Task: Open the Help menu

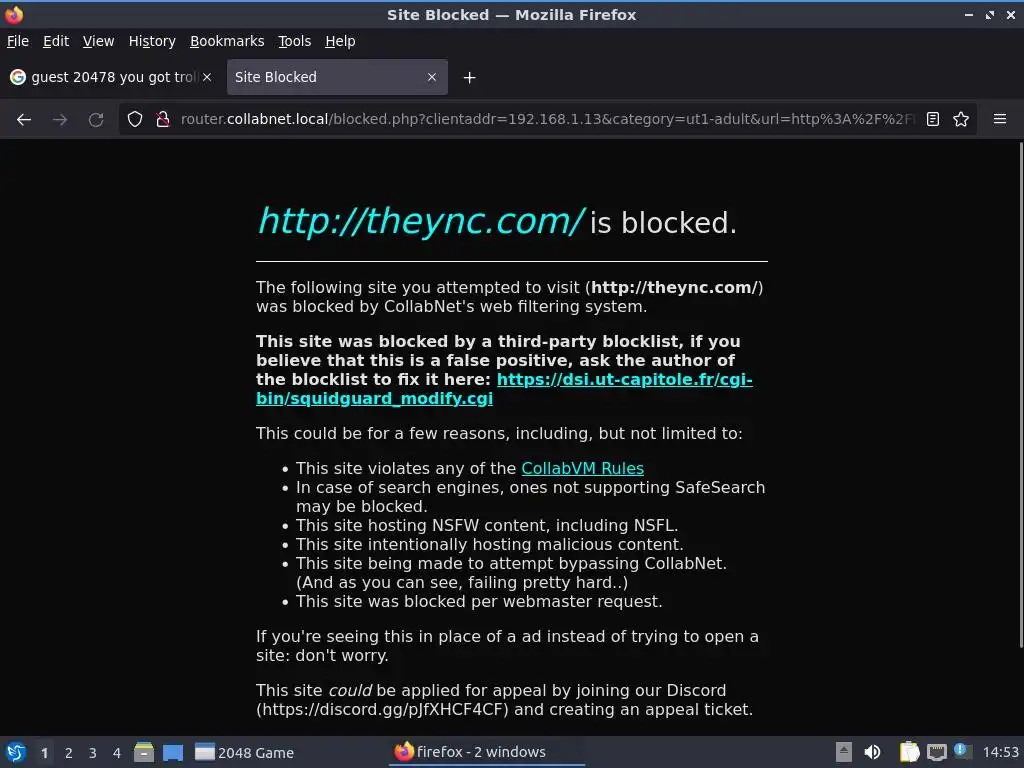Action: pos(340,41)
